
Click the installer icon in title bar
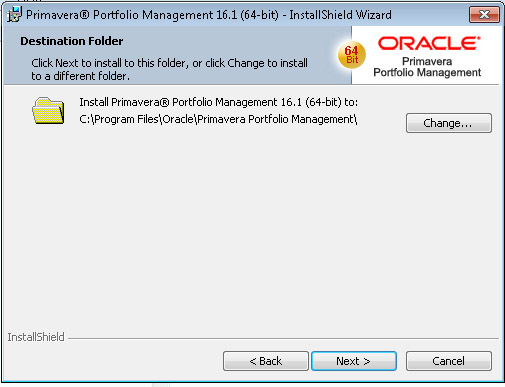(x=14, y=14)
